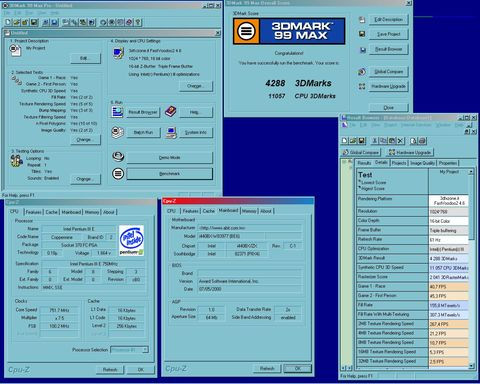The width and height of the screenshot is (480, 384).
Task: Click the Save icon in the 3DMark main toolbar
Action: pos(34,22)
